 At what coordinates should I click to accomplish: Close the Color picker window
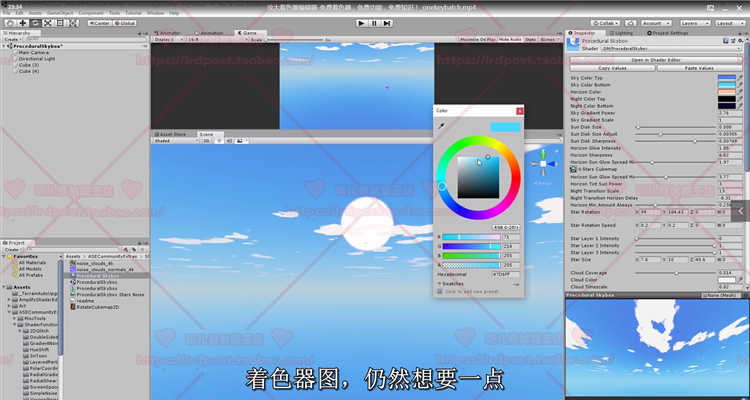(519, 111)
